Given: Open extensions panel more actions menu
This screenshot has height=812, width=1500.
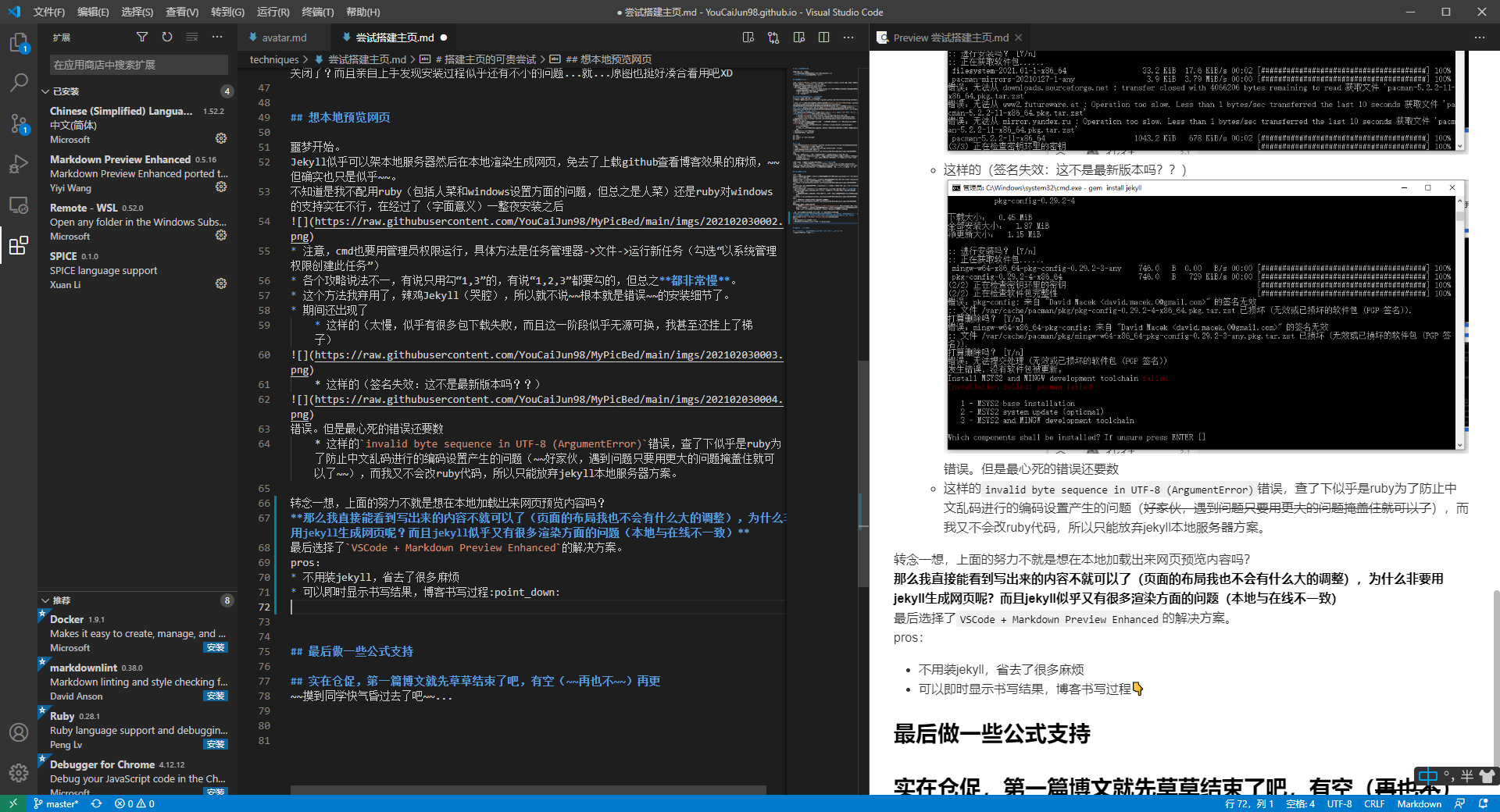Looking at the screenshot, I should point(217,37).
